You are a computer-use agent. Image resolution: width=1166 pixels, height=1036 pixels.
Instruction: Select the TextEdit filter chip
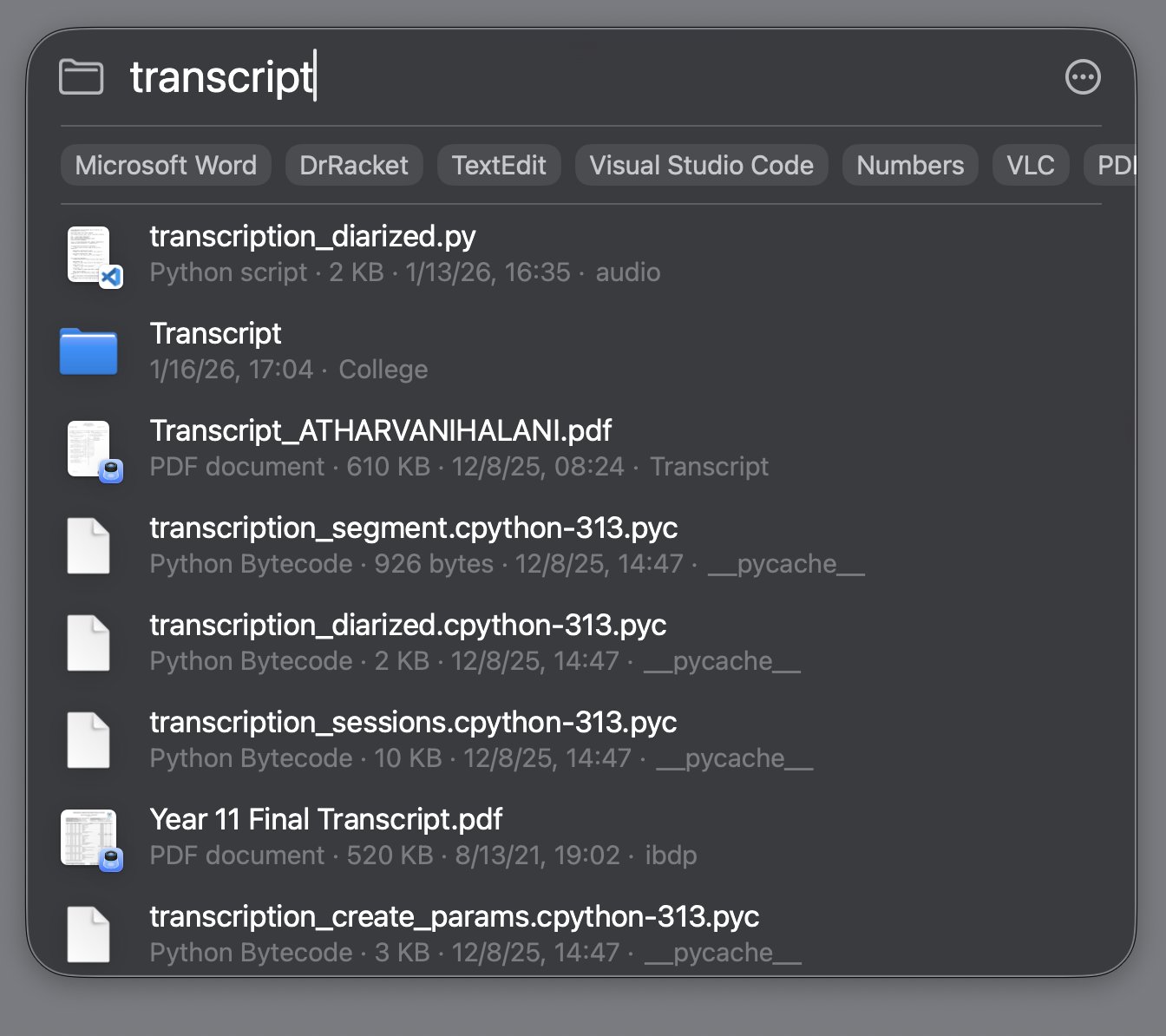coord(499,165)
